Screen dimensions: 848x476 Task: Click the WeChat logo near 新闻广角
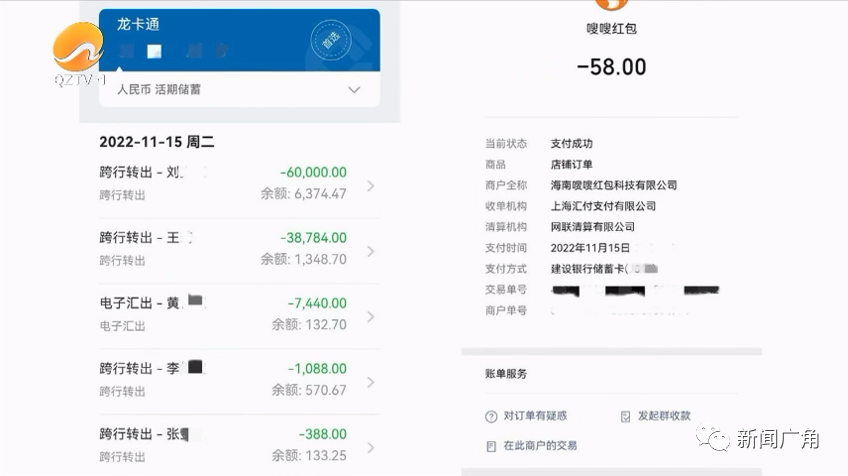coord(713,437)
